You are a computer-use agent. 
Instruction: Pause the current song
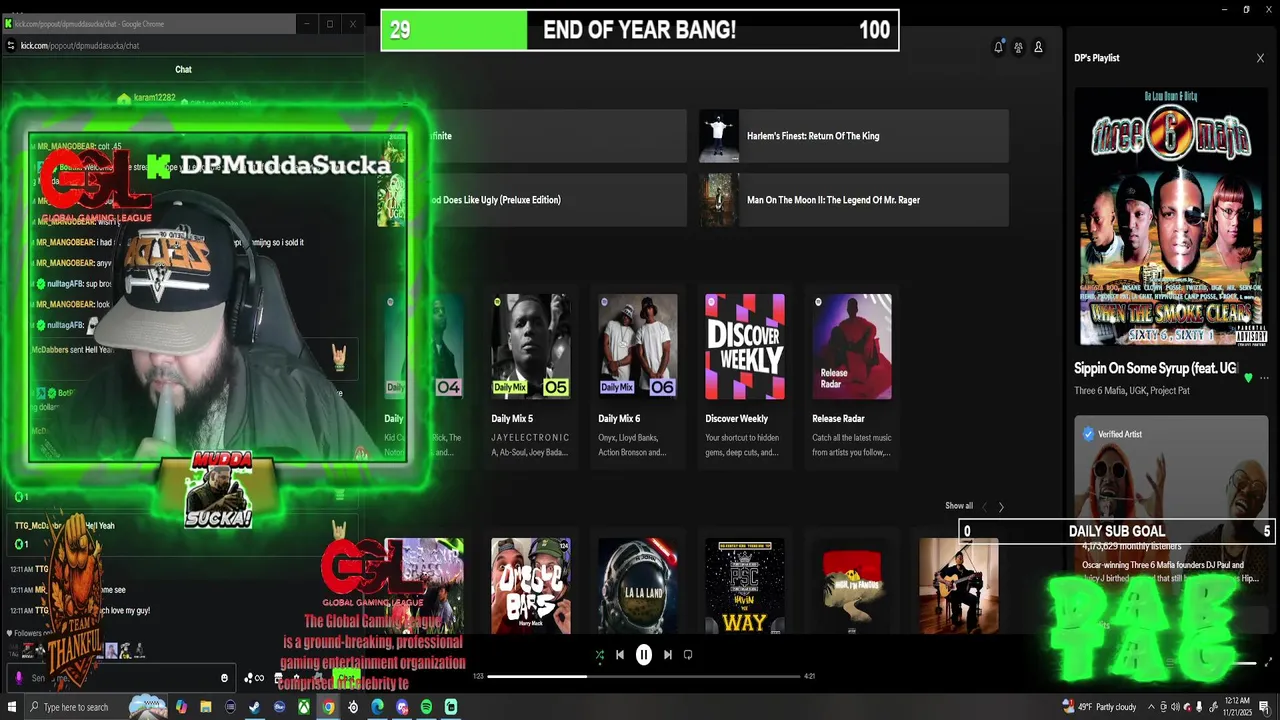[x=644, y=655]
